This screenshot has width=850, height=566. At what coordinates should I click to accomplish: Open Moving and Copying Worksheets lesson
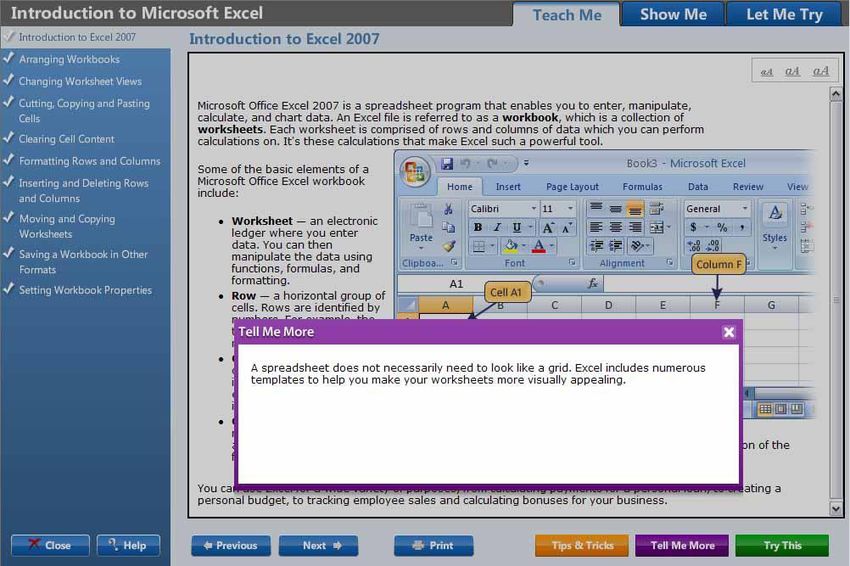point(67,226)
